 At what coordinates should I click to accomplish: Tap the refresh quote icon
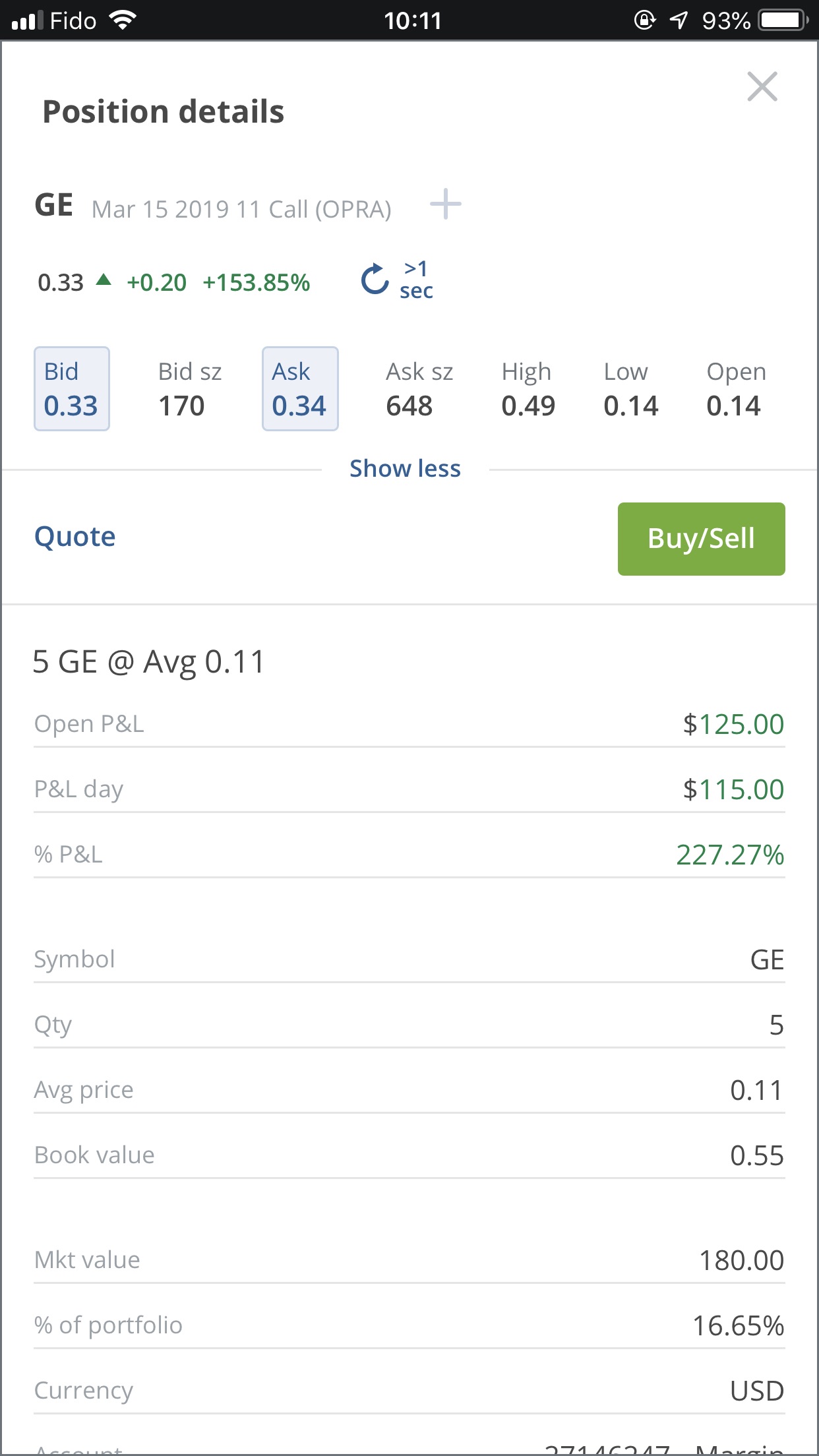[375, 280]
